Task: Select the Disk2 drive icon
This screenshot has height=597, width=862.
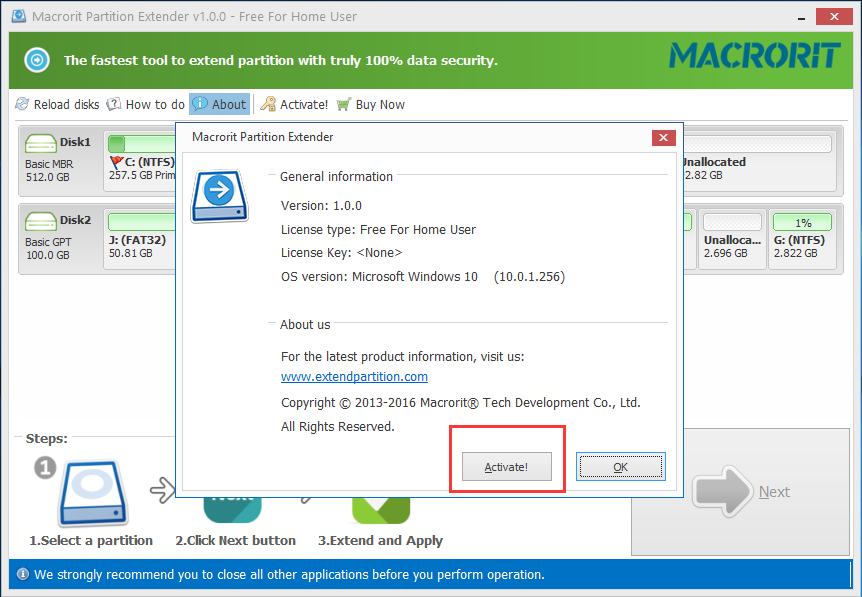Action: point(42,221)
